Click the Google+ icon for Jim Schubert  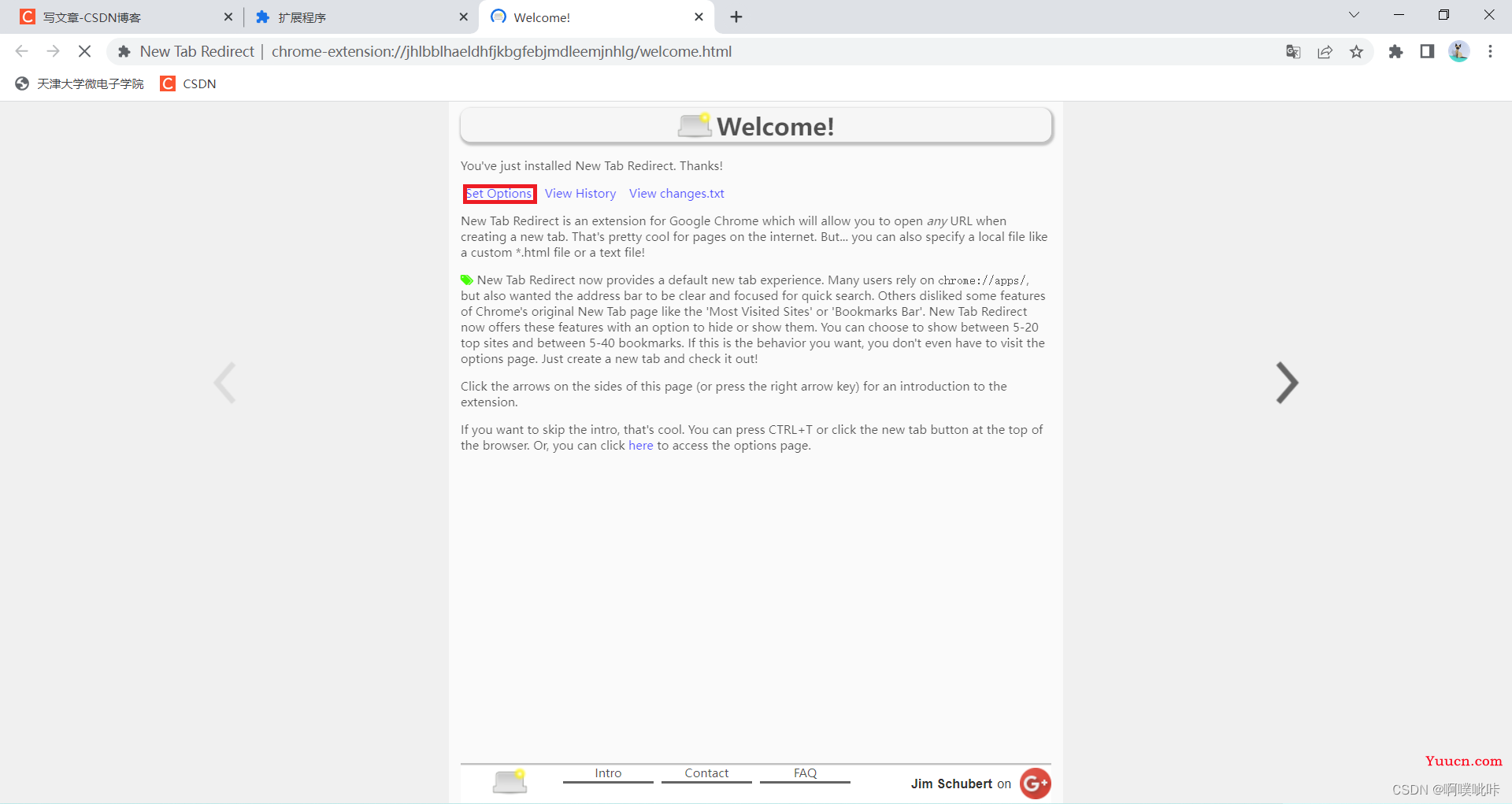coord(1035,784)
